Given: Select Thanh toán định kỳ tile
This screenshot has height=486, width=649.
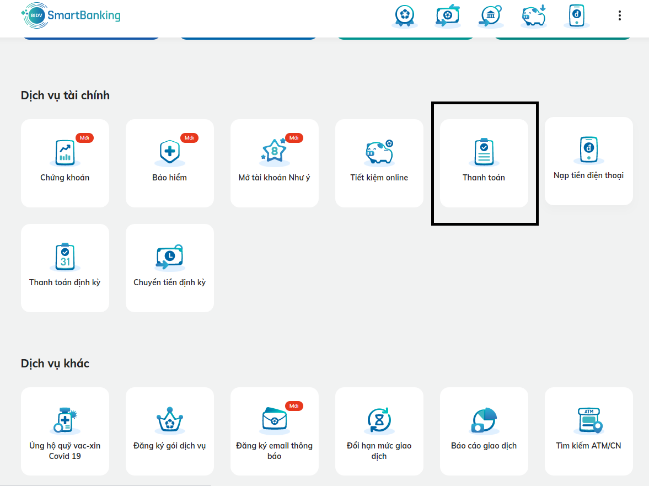Looking at the screenshot, I should (x=65, y=268).
